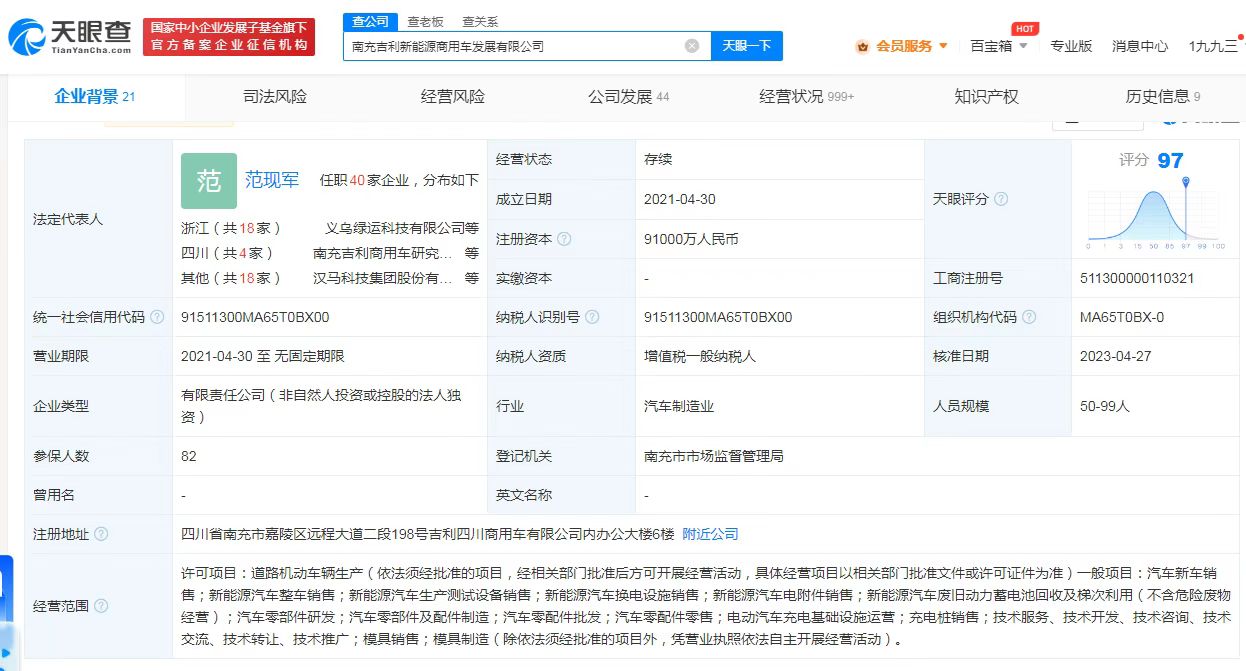Image resolution: width=1246 pixels, height=671 pixels.
Task: Click the TianYanCha logo
Action: coord(70,37)
